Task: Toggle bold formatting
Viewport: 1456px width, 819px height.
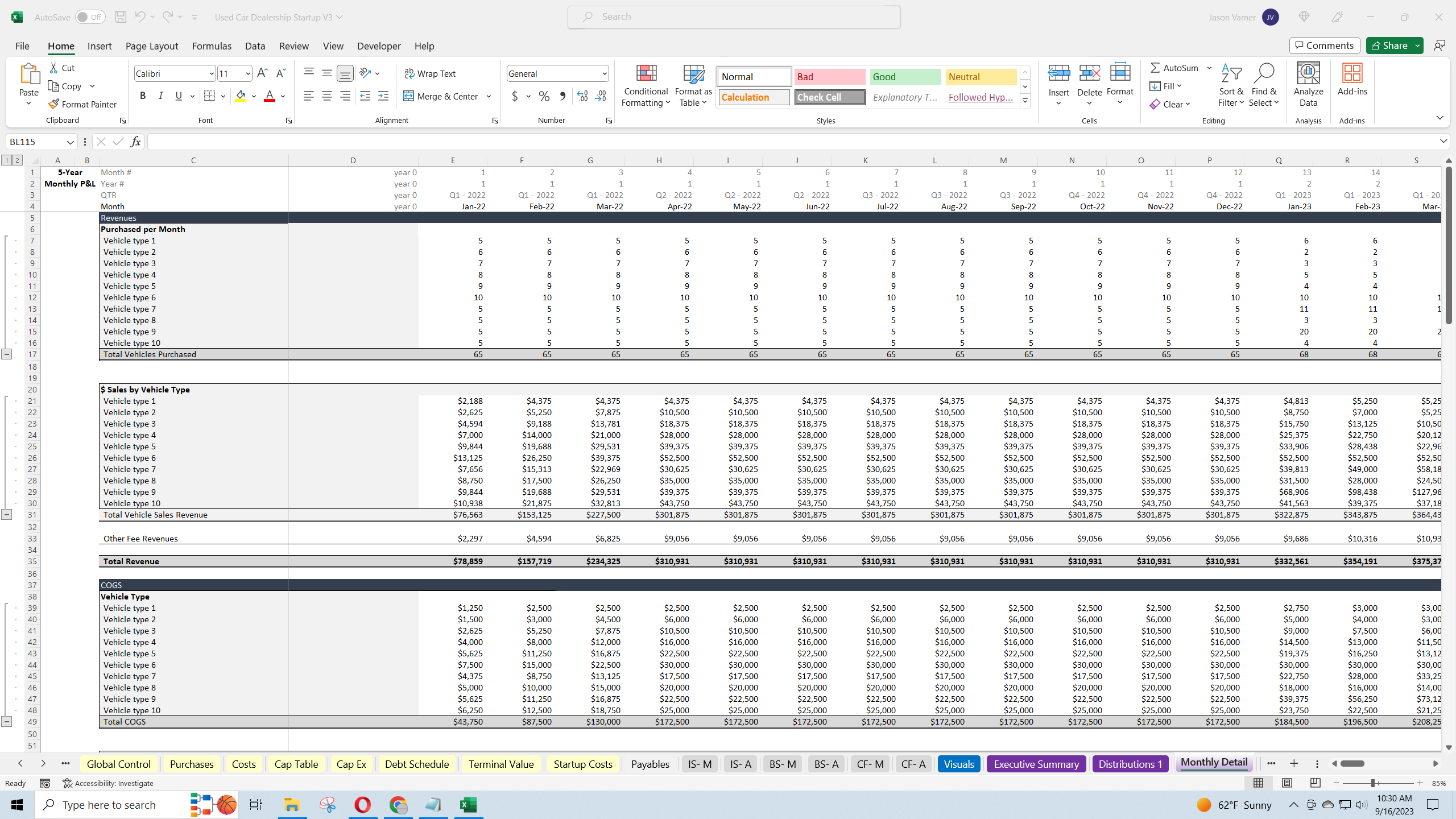Action: [143, 96]
